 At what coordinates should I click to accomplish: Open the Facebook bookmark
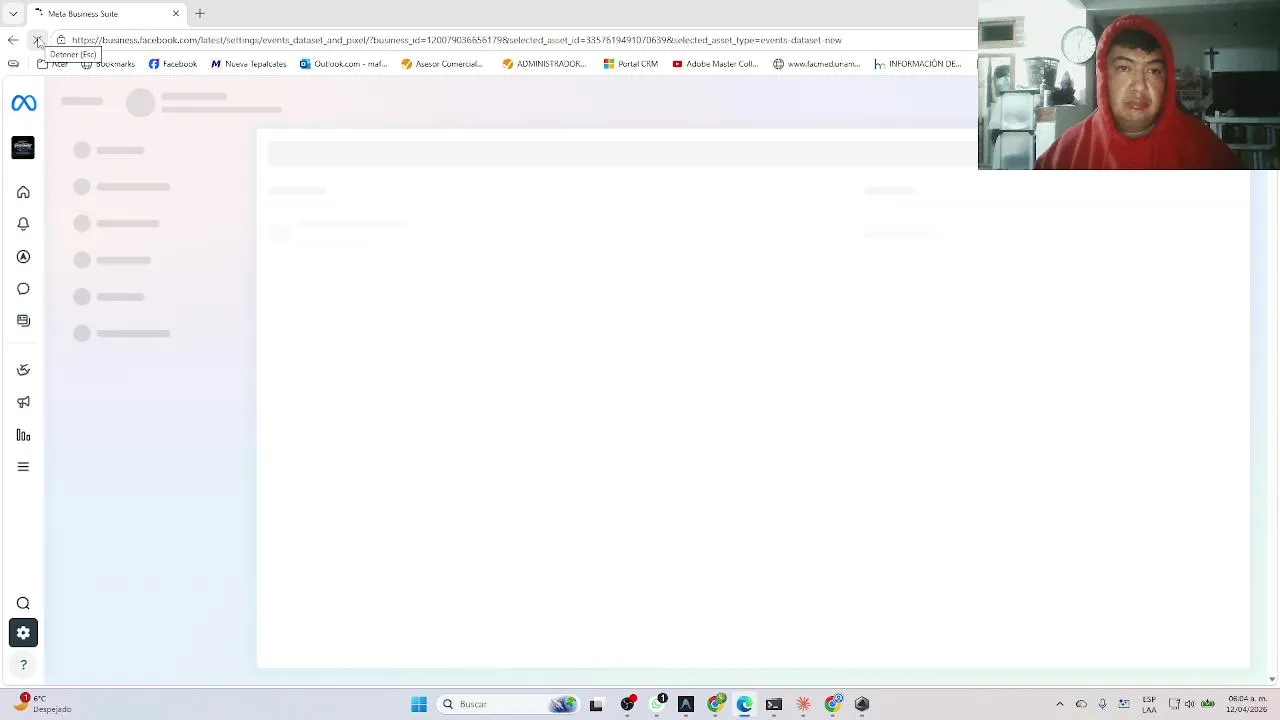click(173, 64)
